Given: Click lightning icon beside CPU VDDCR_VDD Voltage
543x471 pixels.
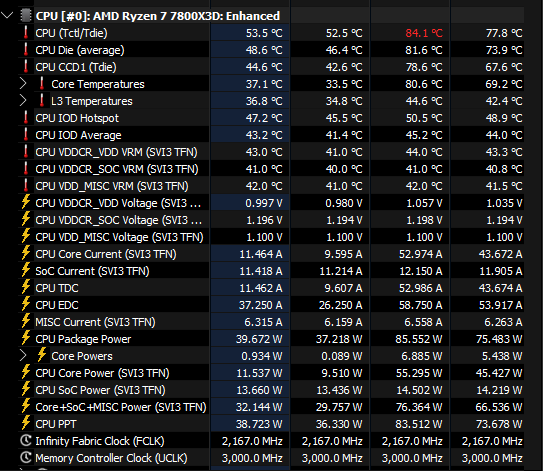Looking at the screenshot, I should [x=26, y=202].
